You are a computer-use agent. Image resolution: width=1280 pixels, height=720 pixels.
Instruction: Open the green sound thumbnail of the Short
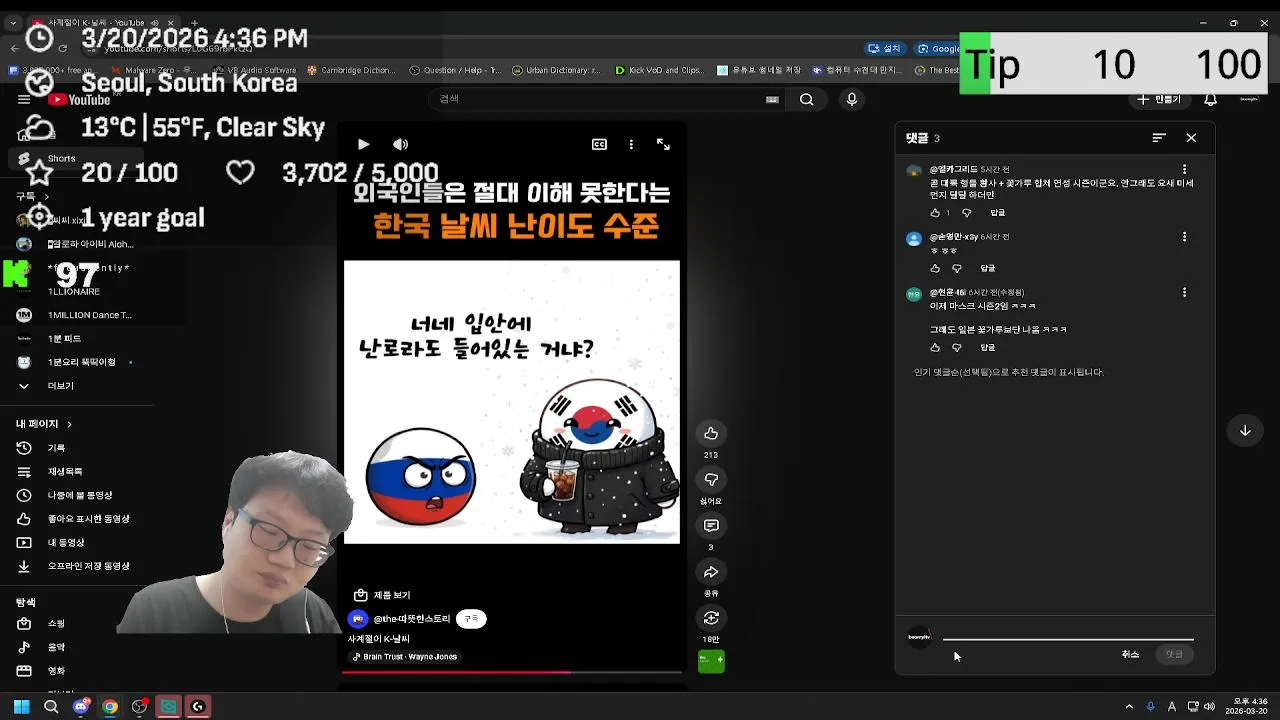point(711,661)
